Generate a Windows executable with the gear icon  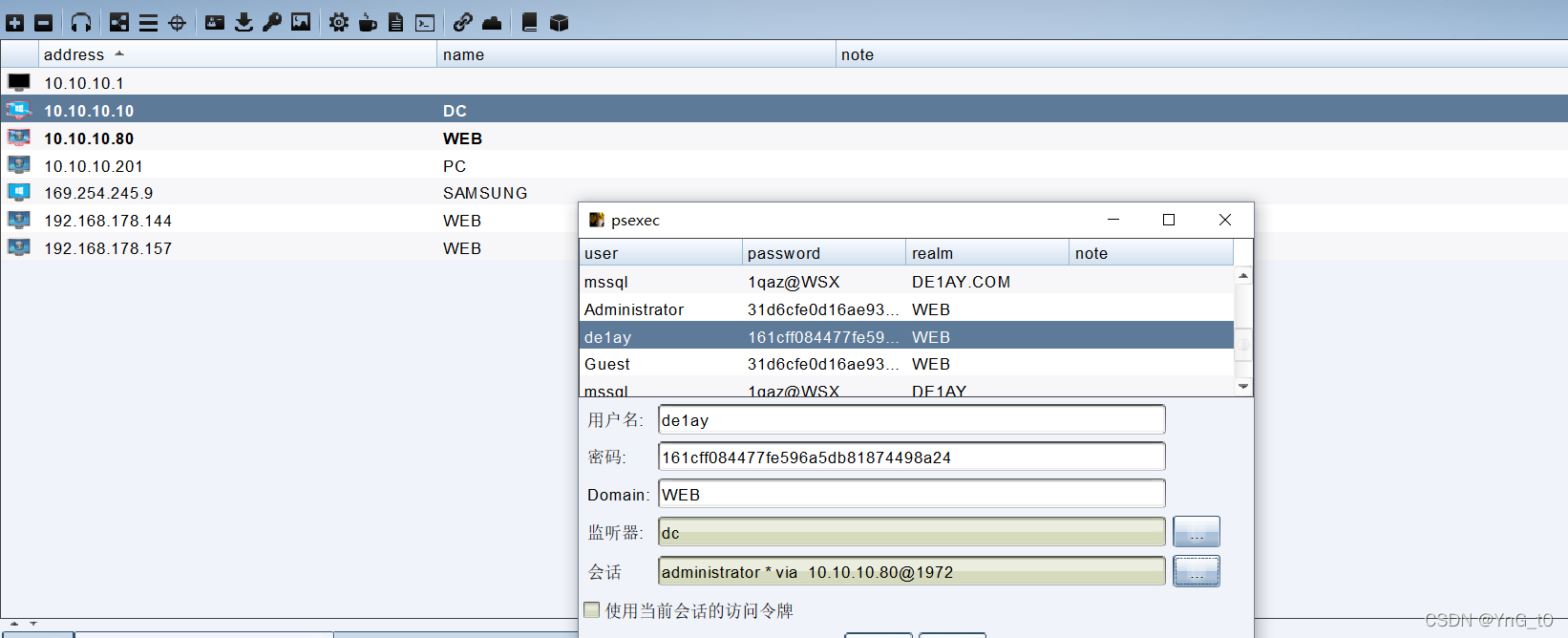click(x=339, y=22)
